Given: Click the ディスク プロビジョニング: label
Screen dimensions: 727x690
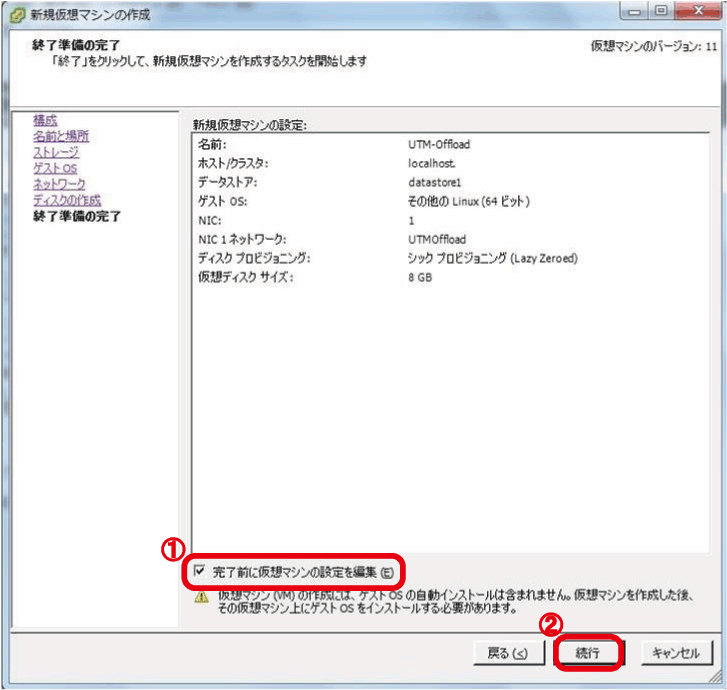Looking at the screenshot, I should coord(254,258).
